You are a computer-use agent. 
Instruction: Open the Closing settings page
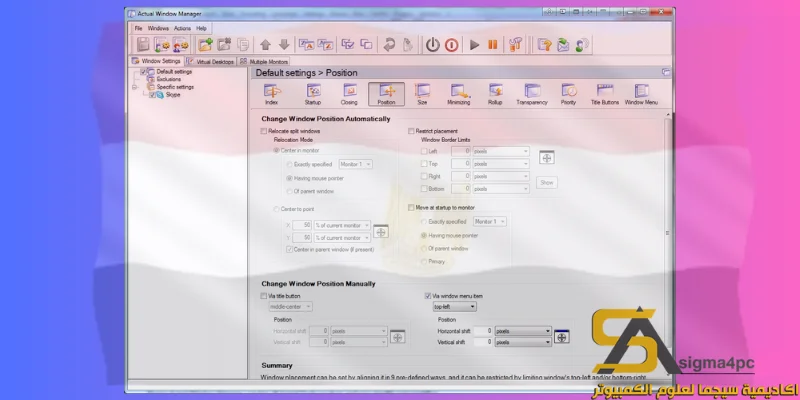click(x=349, y=94)
